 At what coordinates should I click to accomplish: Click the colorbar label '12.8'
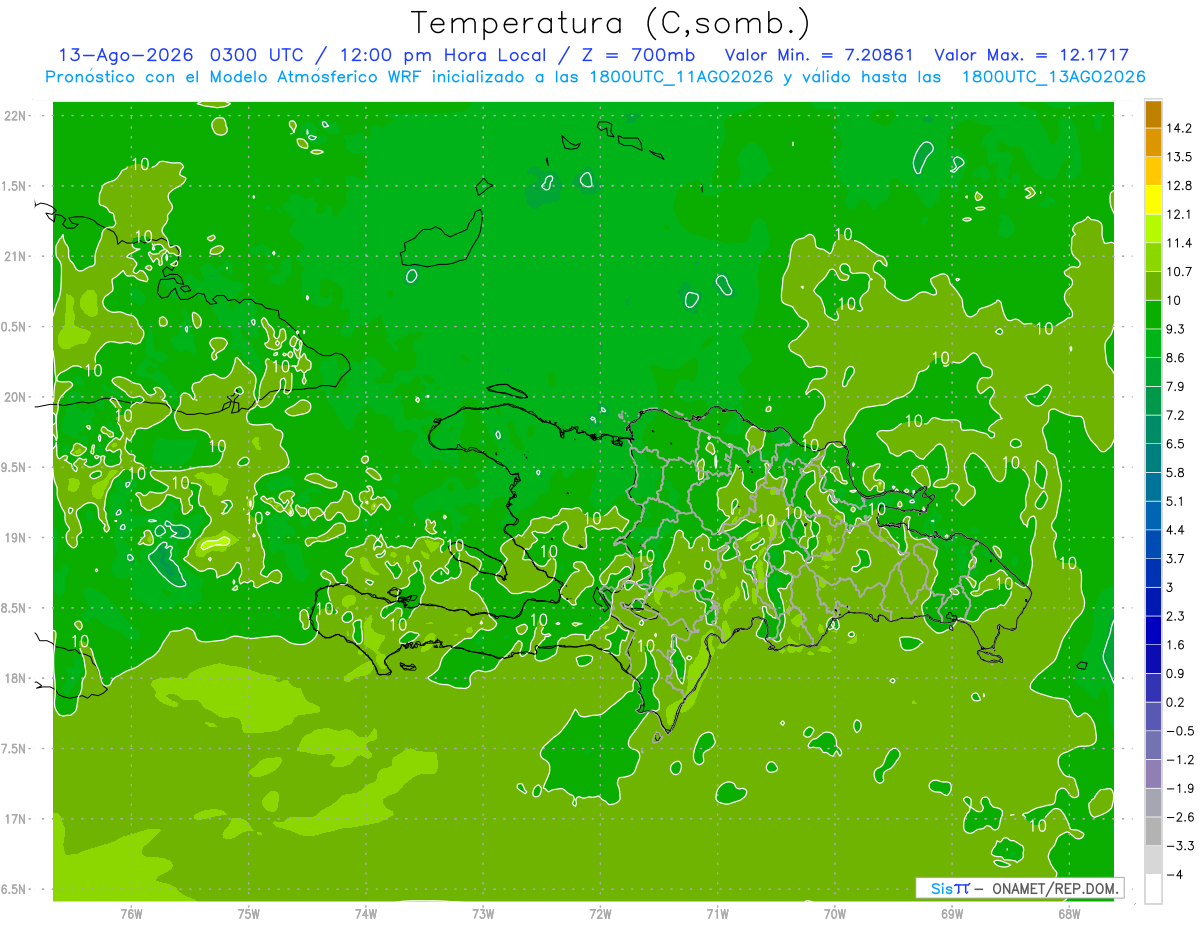(1178, 186)
